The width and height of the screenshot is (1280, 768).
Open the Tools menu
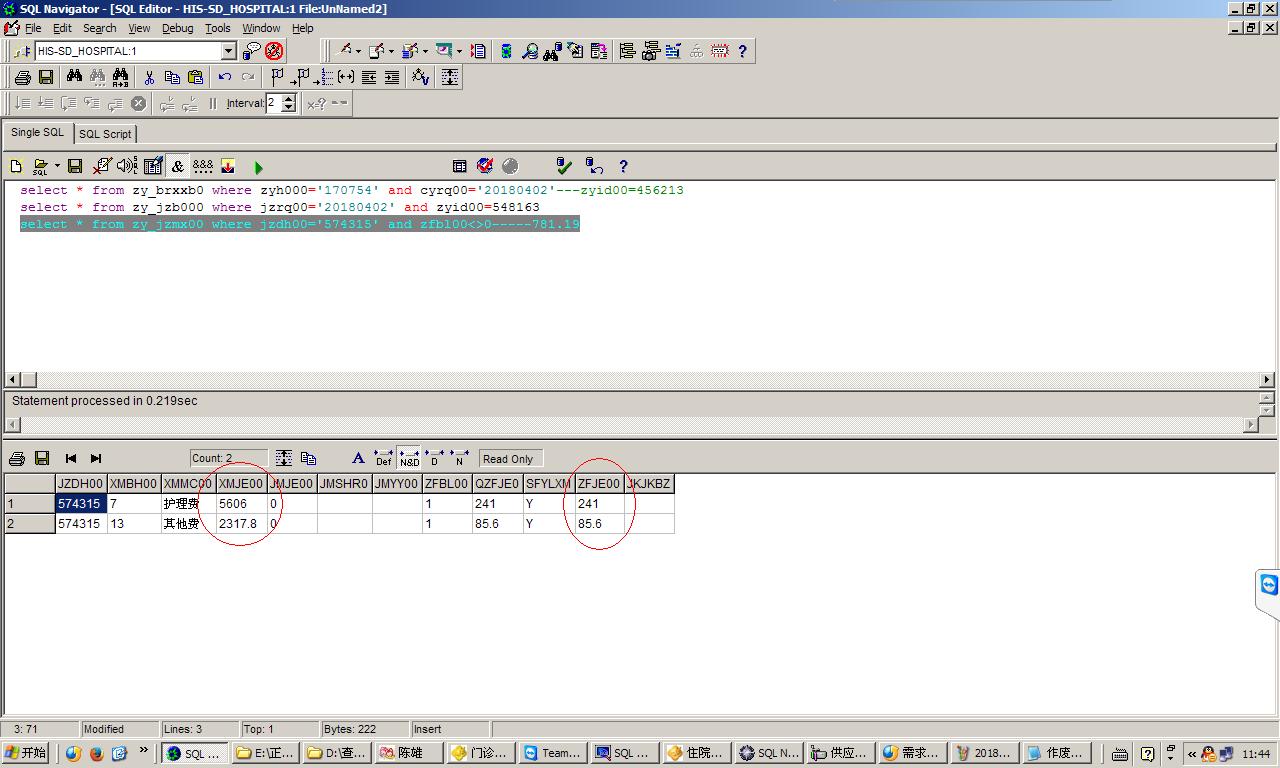pos(218,28)
